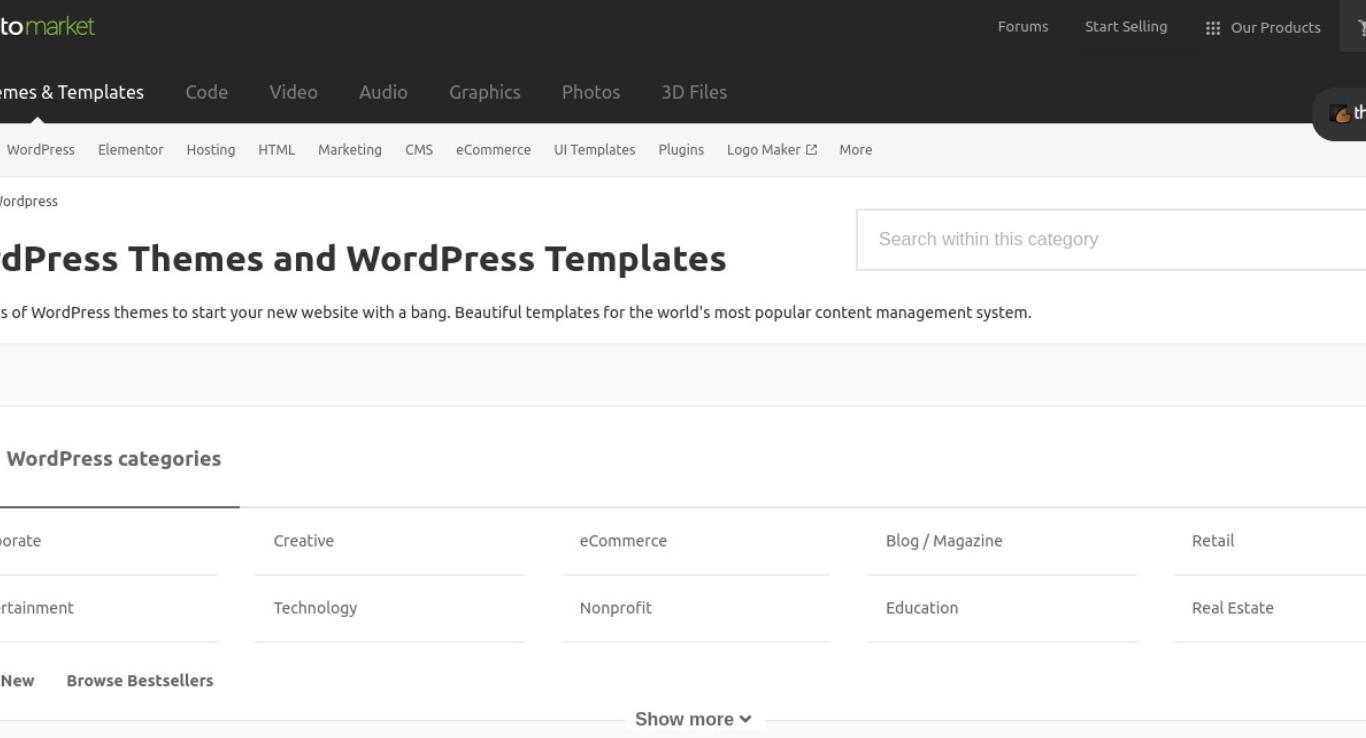The image size is (1366, 738).
Task: Open the eCommerce submenu item
Action: (493, 150)
